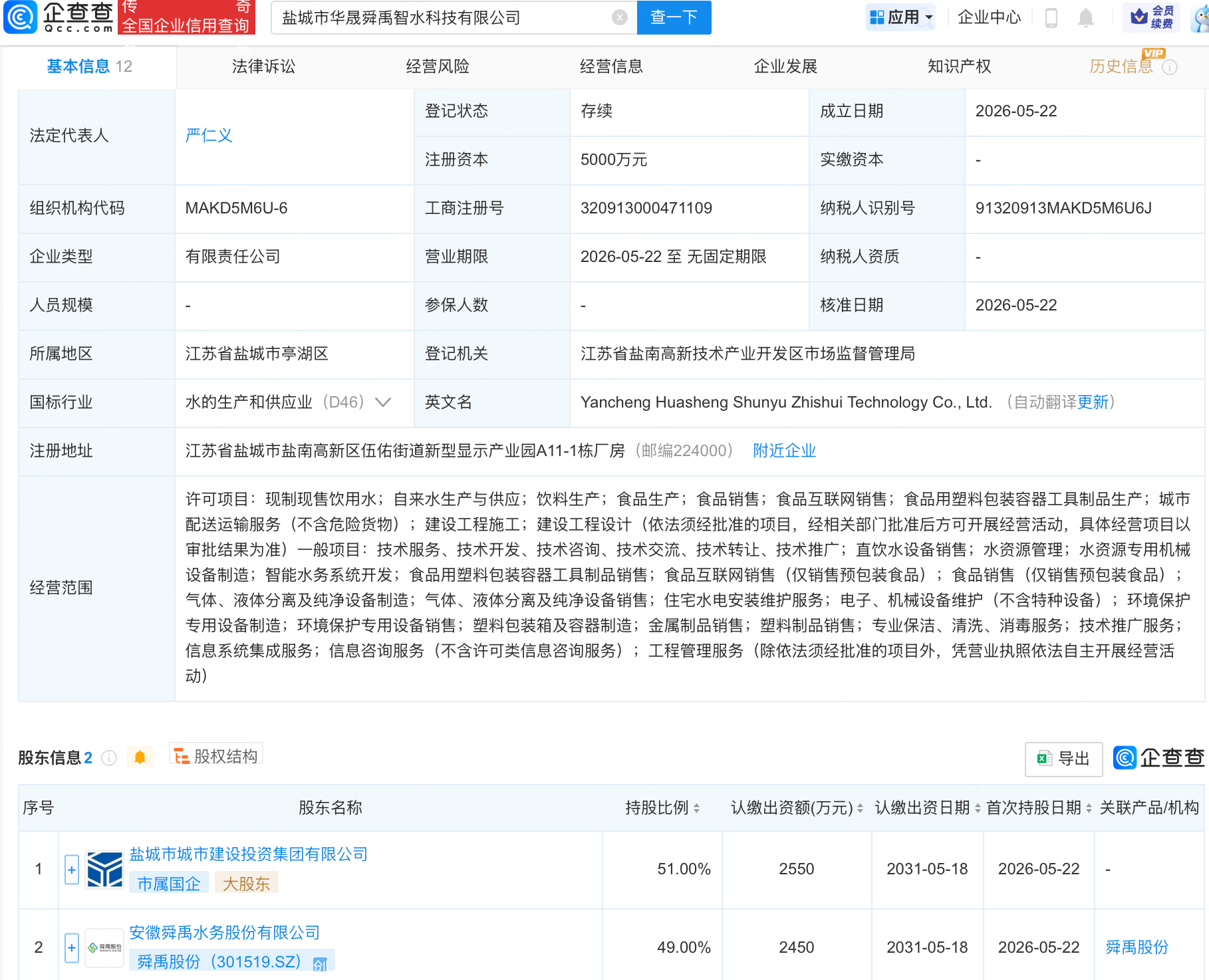
Task: Click the info icon beside 历史信息
Action: tap(1170, 67)
